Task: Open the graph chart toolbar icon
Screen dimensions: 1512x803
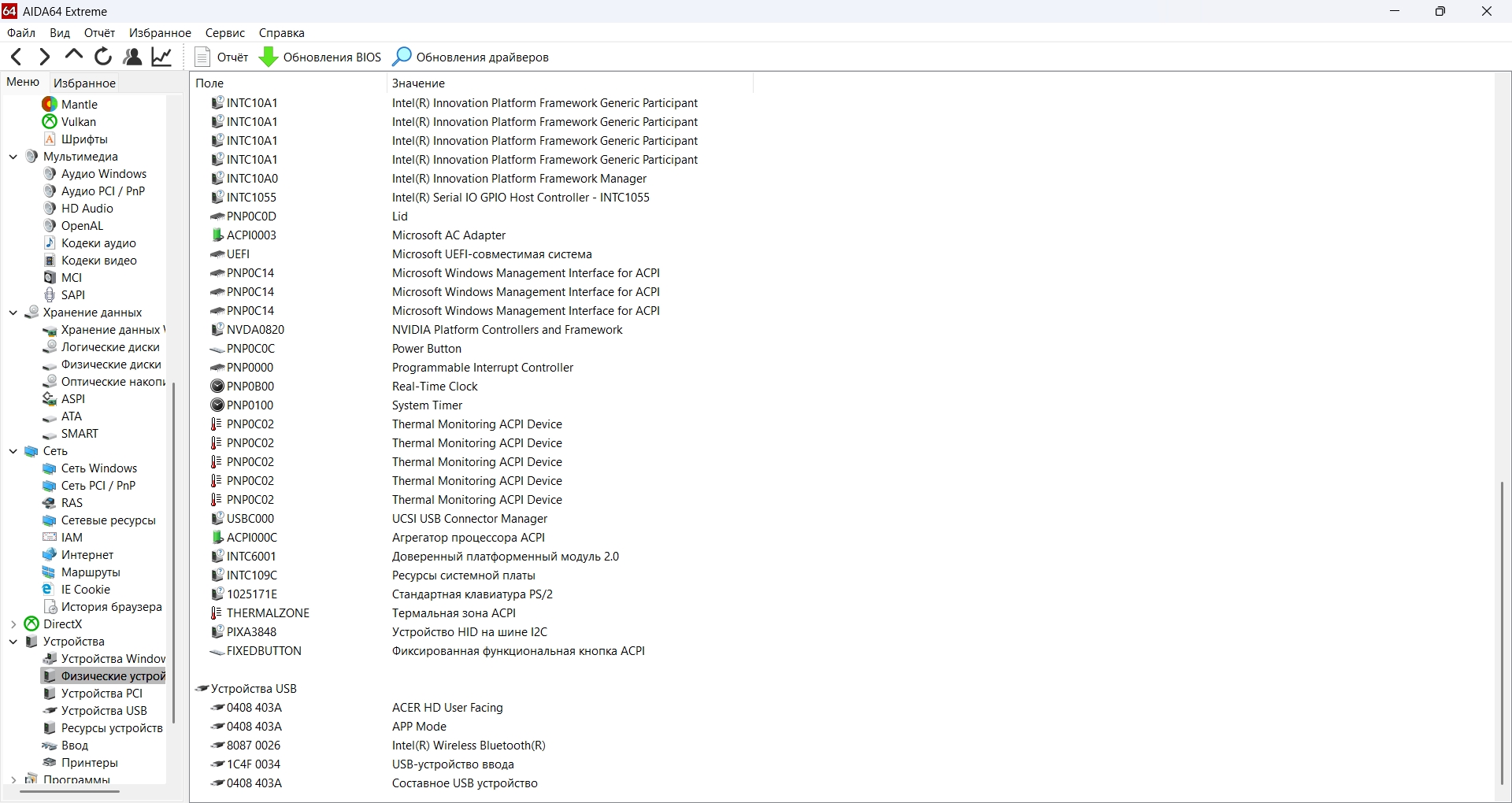Action: point(161,57)
